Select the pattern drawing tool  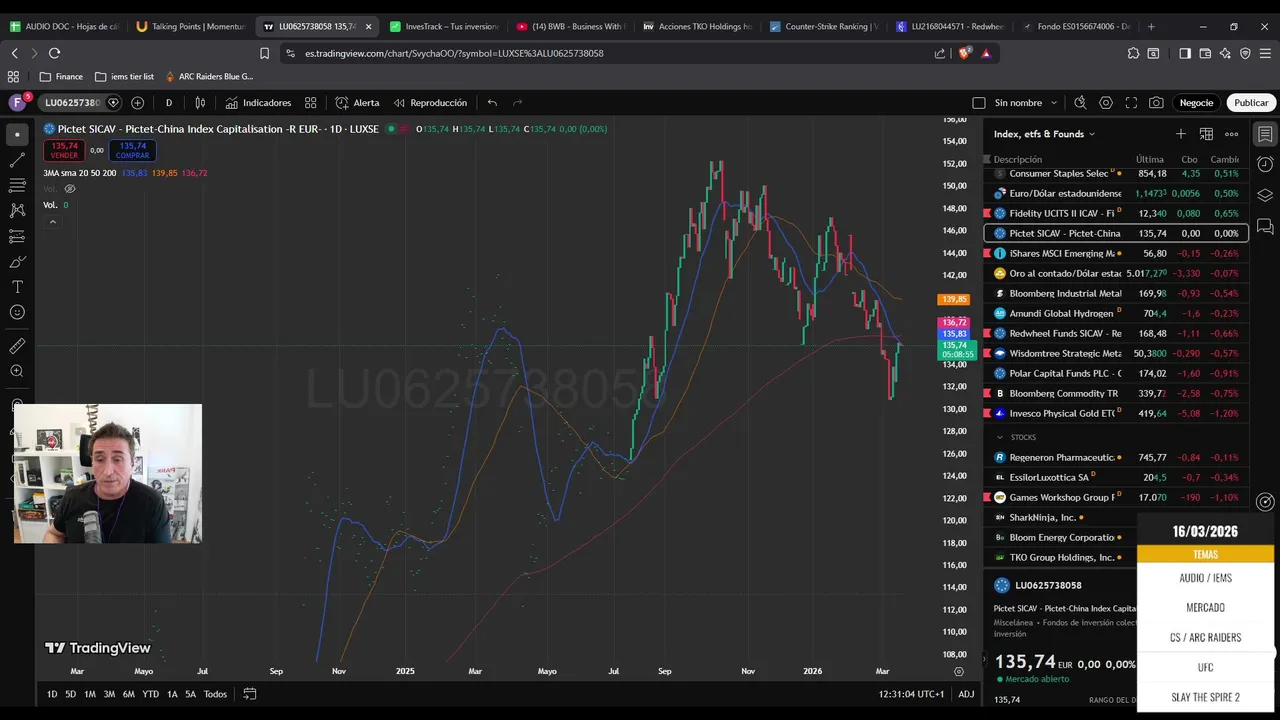click(x=17, y=211)
